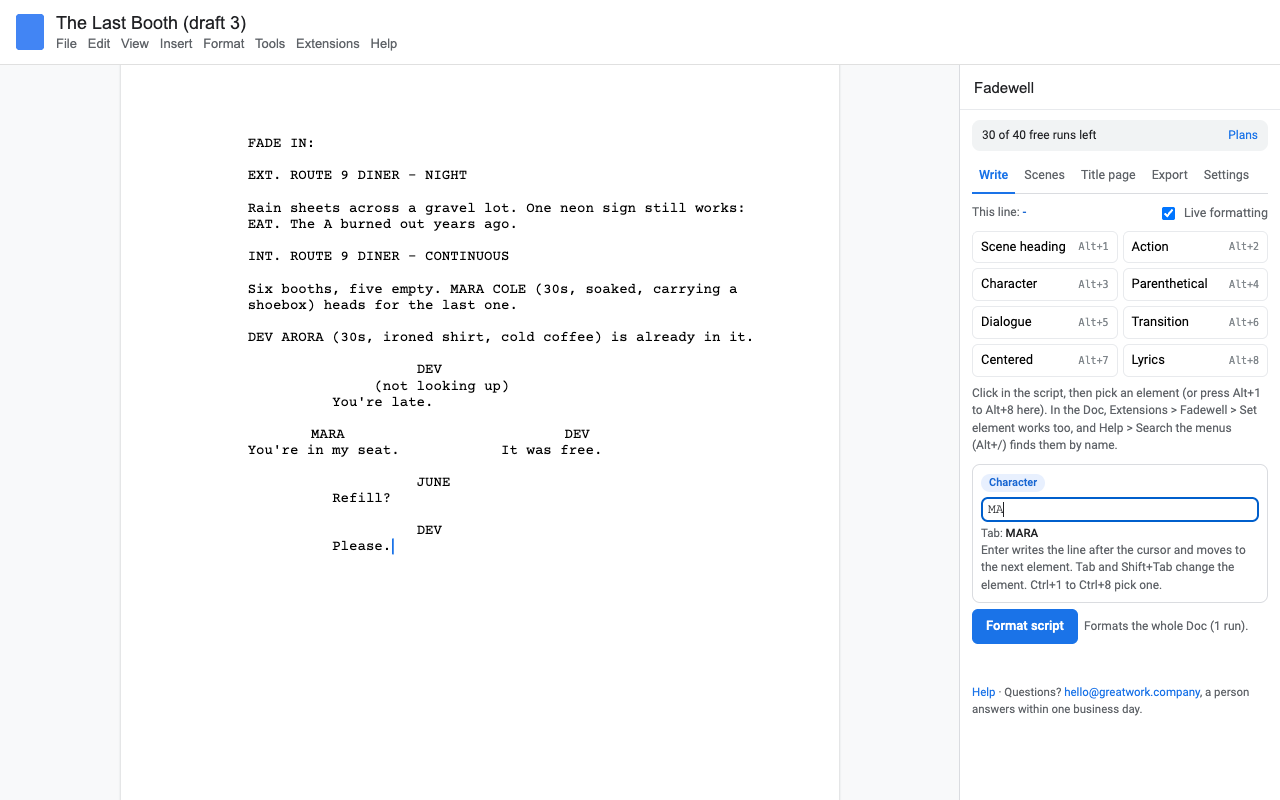Open the Title page tab
Viewport: 1280px width, 800px height.
point(1108,175)
